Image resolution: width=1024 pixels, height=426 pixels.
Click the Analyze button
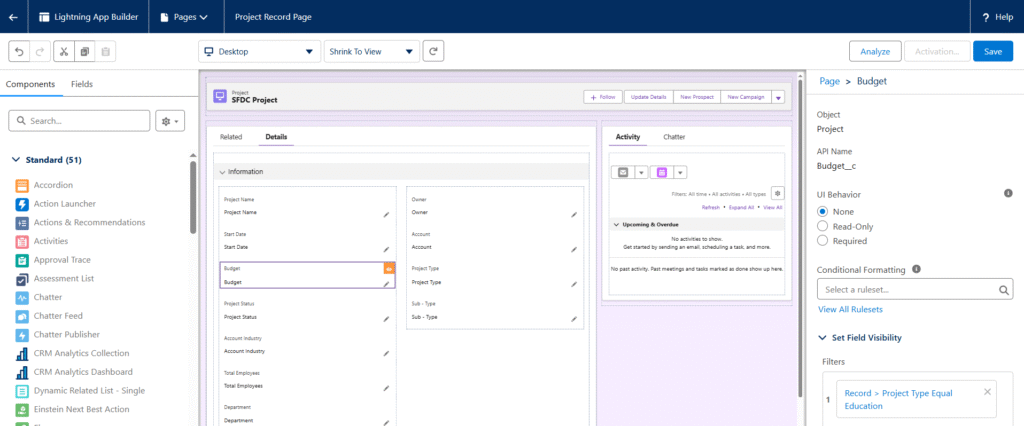[x=875, y=51]
